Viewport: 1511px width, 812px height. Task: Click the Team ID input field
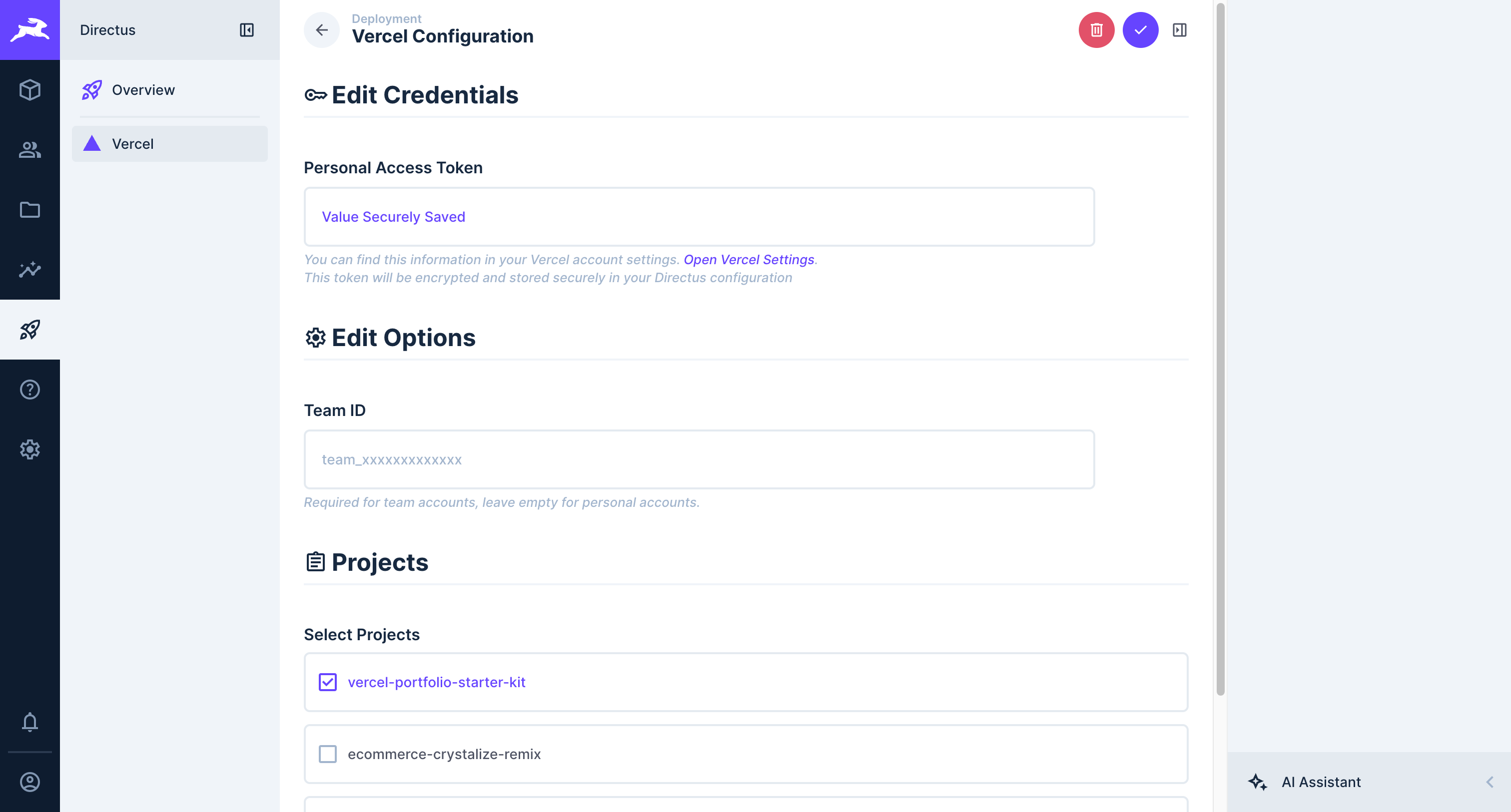698,459
